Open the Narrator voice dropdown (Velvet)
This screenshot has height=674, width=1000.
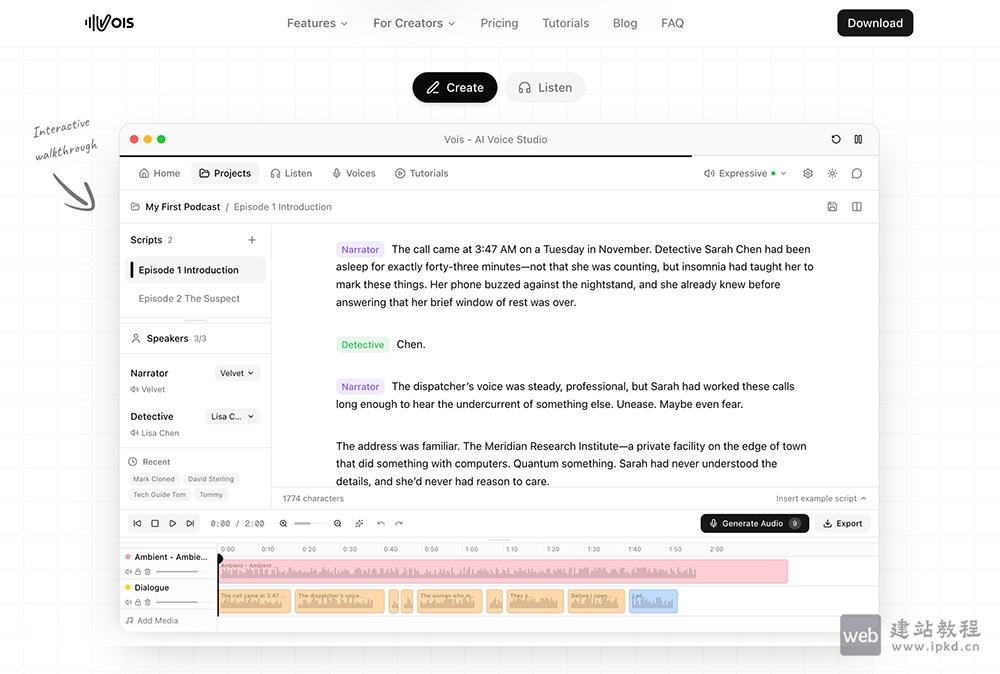click(x=237, y=373)
